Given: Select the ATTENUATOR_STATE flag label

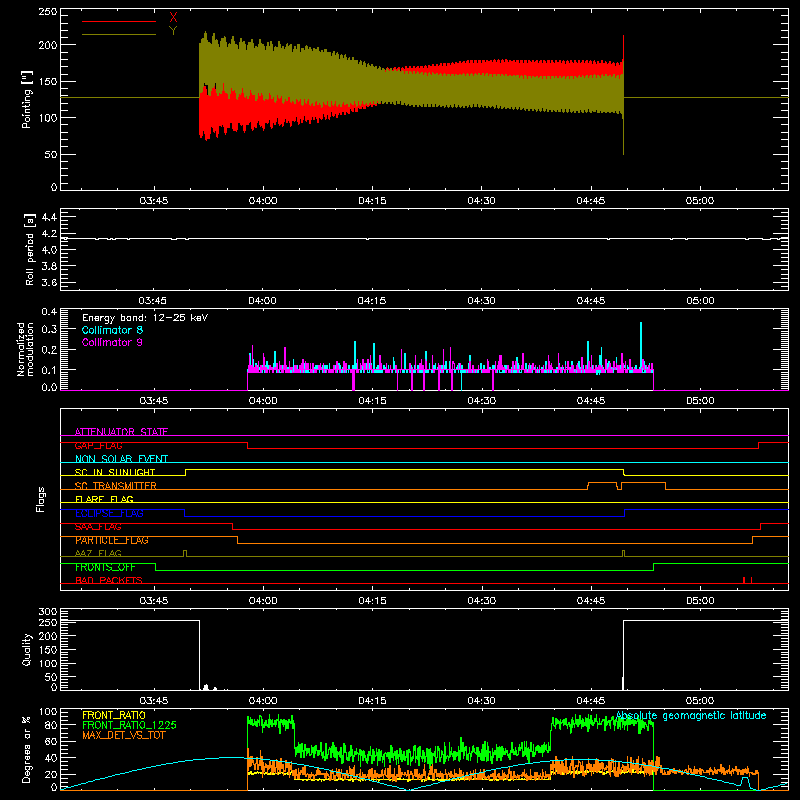Looking at the screenshot, I should [121, 432].
